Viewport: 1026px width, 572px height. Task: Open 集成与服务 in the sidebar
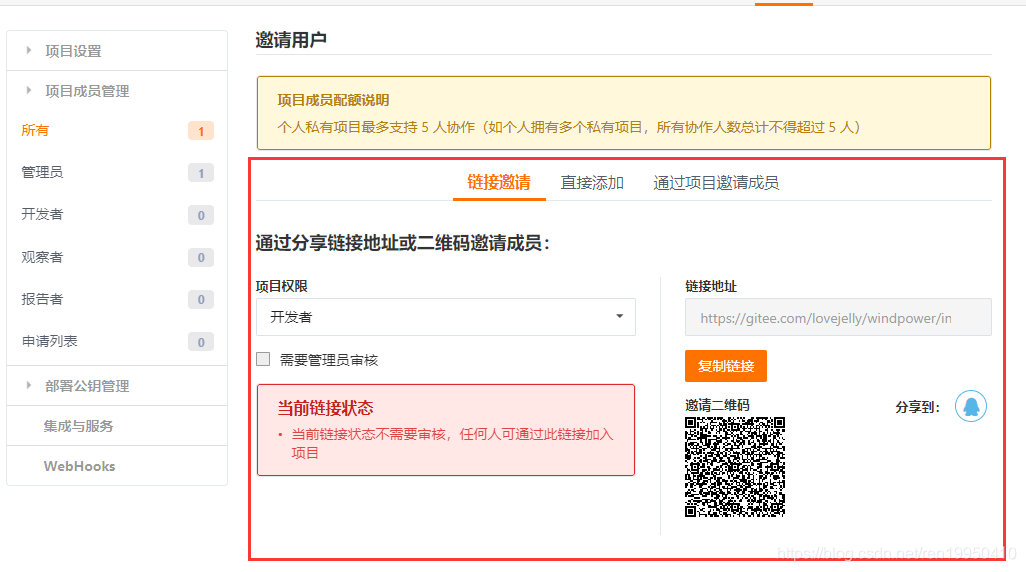pos(79,426)
